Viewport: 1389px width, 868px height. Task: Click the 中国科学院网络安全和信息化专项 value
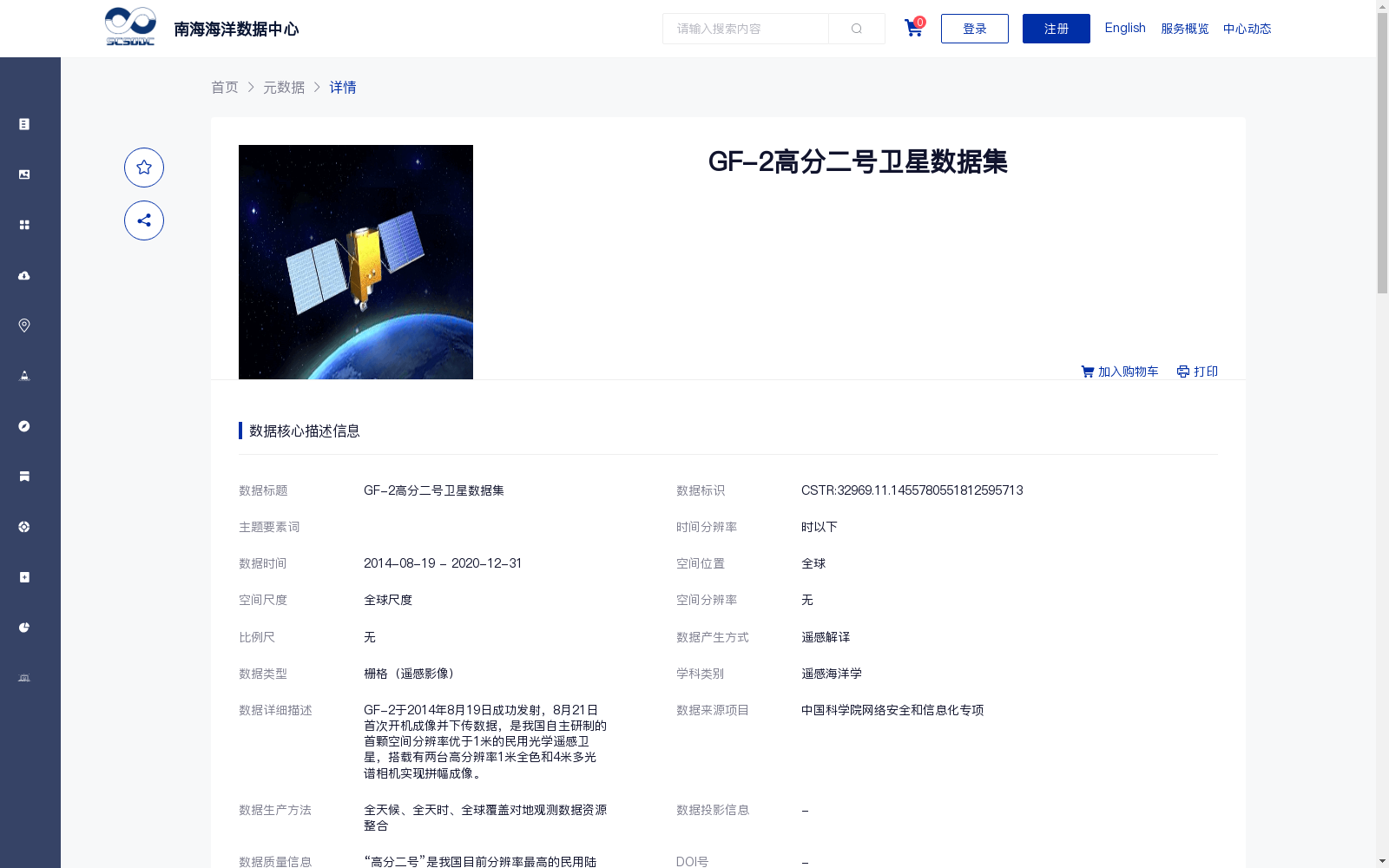coord(892,710)
